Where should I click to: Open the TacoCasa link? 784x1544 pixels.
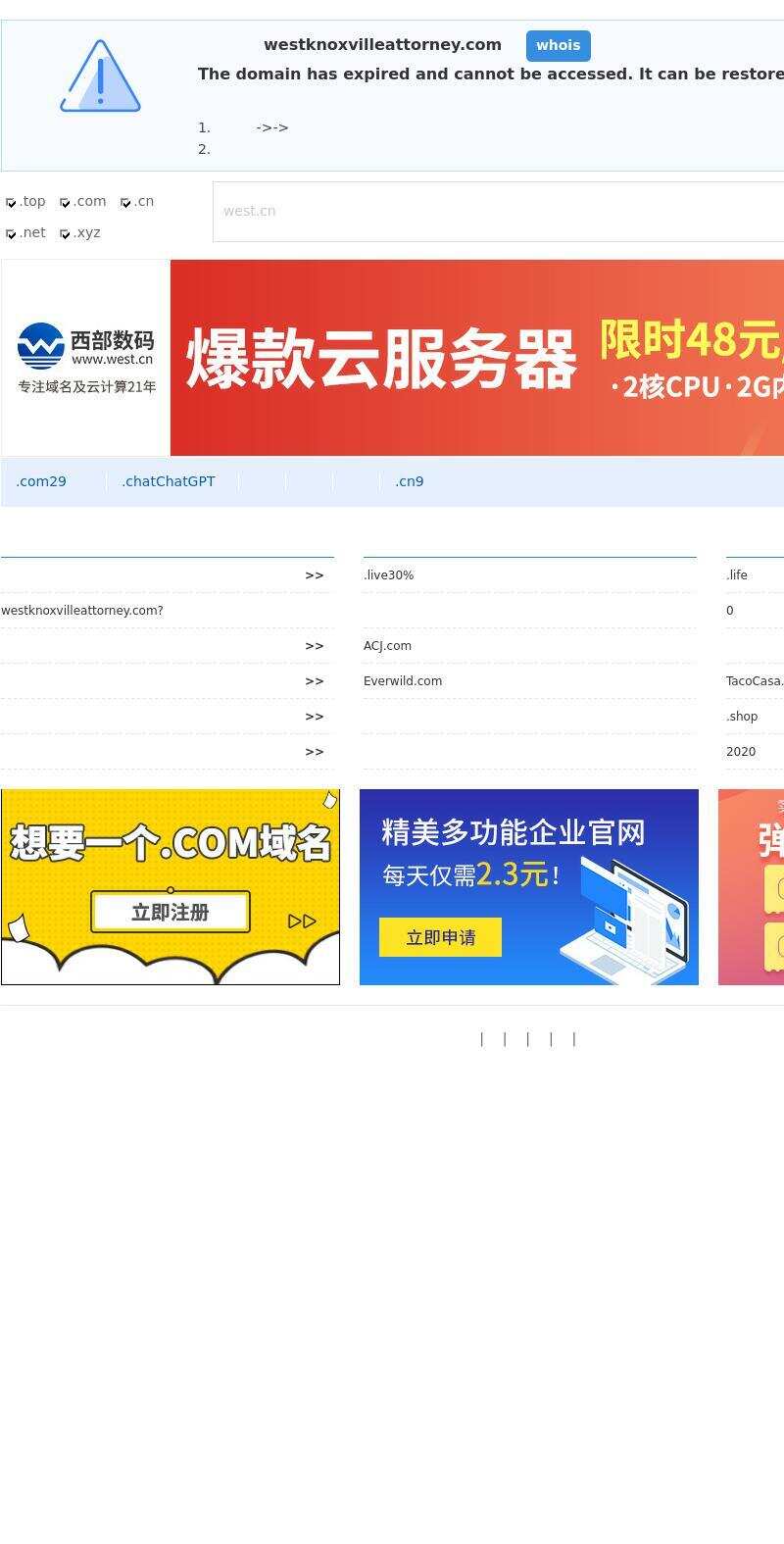coord(755,681)
